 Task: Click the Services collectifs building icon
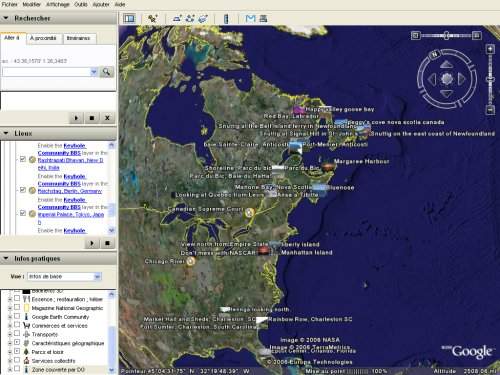point(27,360)
